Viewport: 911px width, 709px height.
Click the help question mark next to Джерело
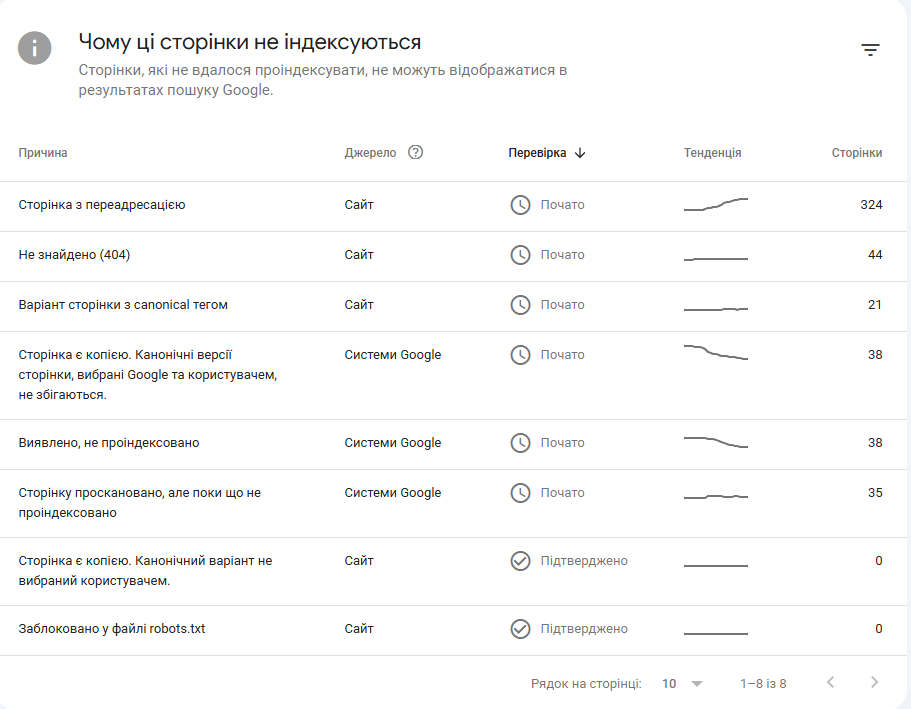point(415,152)
